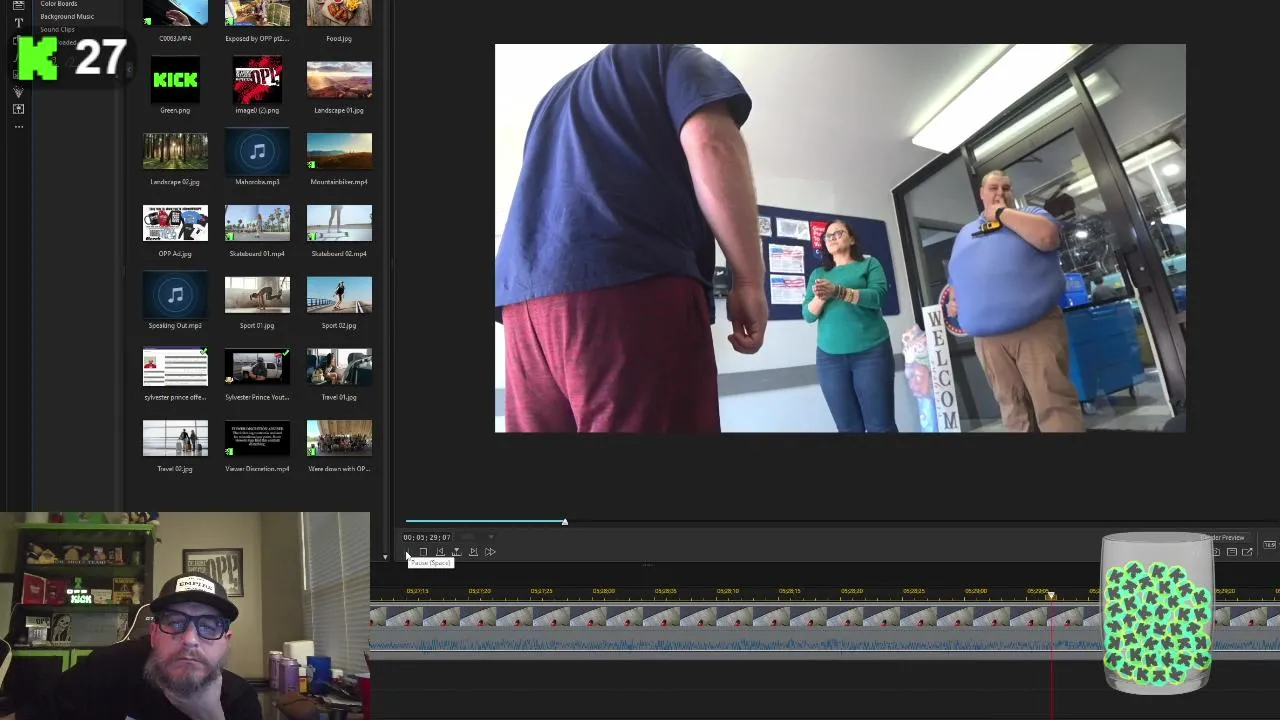Select the Sport 02.jpg thumbnail
Screen dimensions: 1280x720
tap(339, 295)
